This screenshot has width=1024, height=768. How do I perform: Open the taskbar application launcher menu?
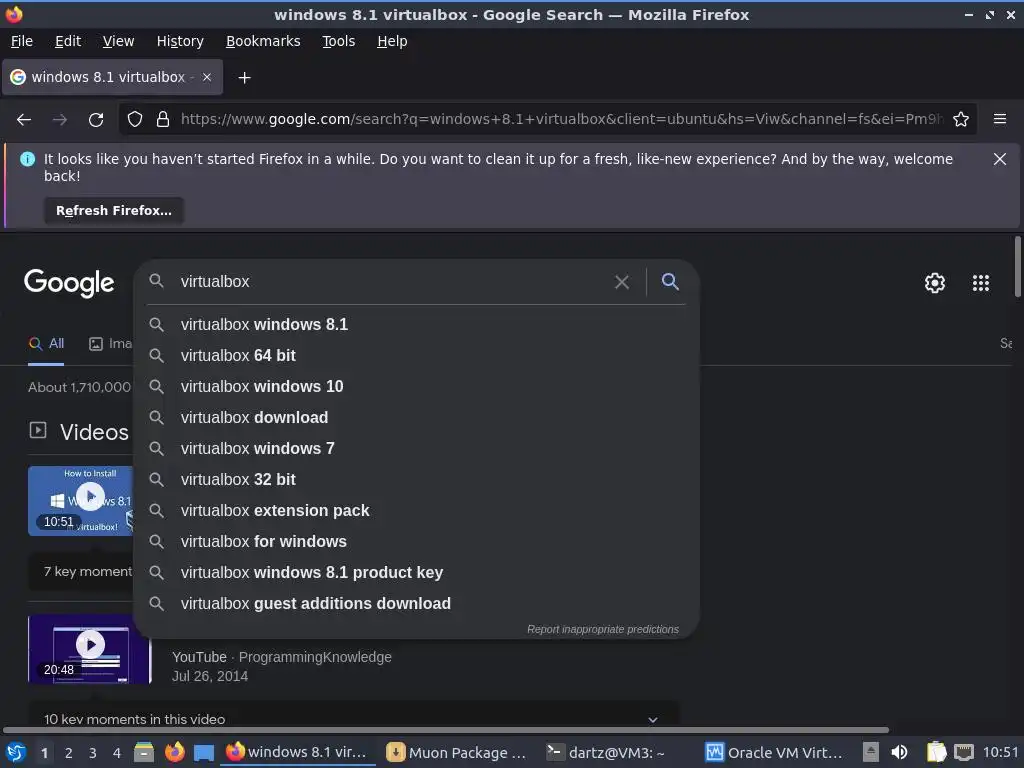point(16,753)
